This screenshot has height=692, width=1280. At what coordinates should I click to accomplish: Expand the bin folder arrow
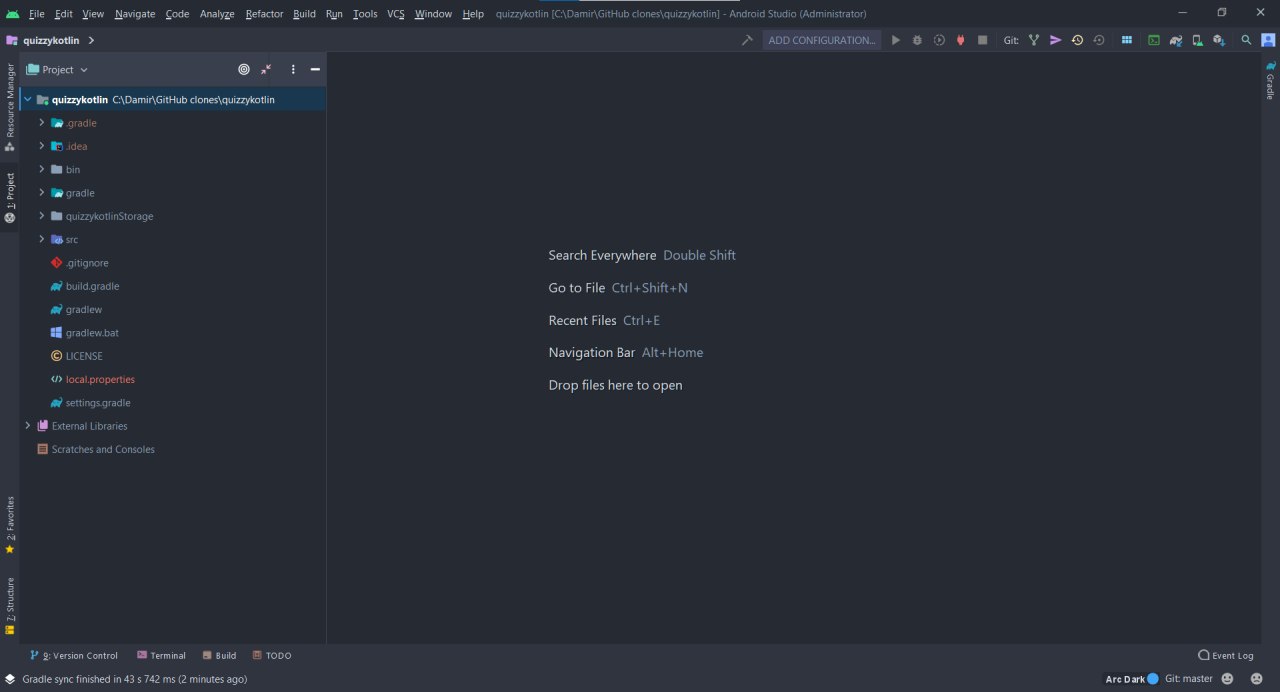(x=42, y=169)
